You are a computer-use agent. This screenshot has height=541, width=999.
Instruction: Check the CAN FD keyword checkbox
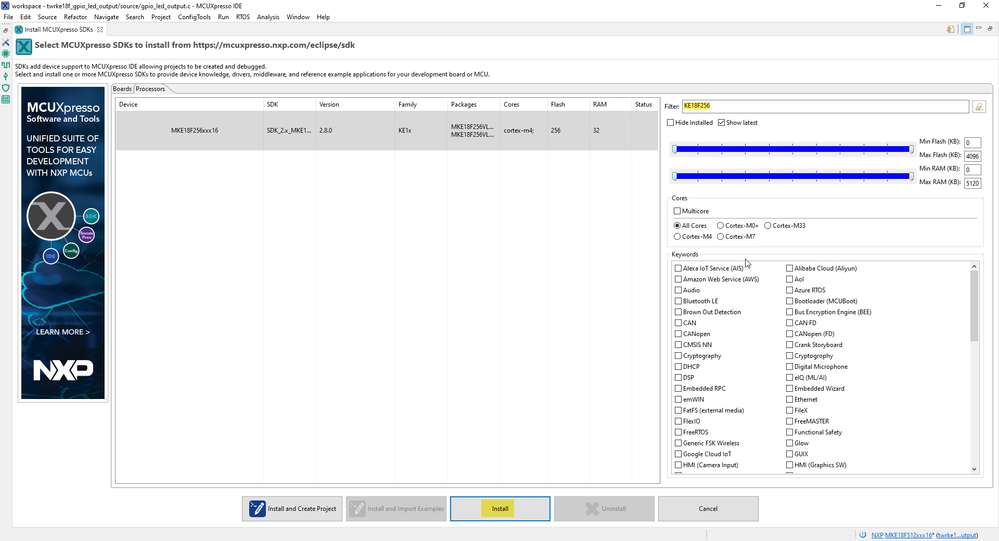[789, 323]
